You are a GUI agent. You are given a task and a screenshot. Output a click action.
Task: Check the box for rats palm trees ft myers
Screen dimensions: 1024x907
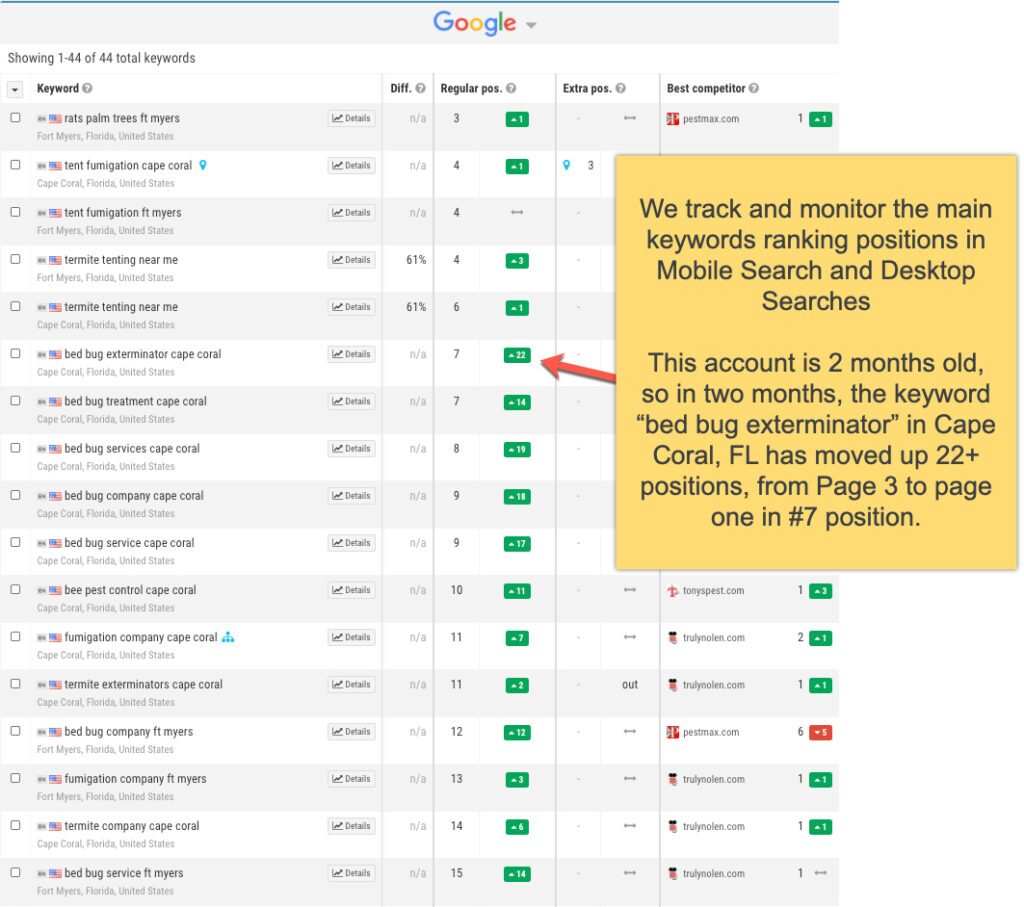(15, 118)
